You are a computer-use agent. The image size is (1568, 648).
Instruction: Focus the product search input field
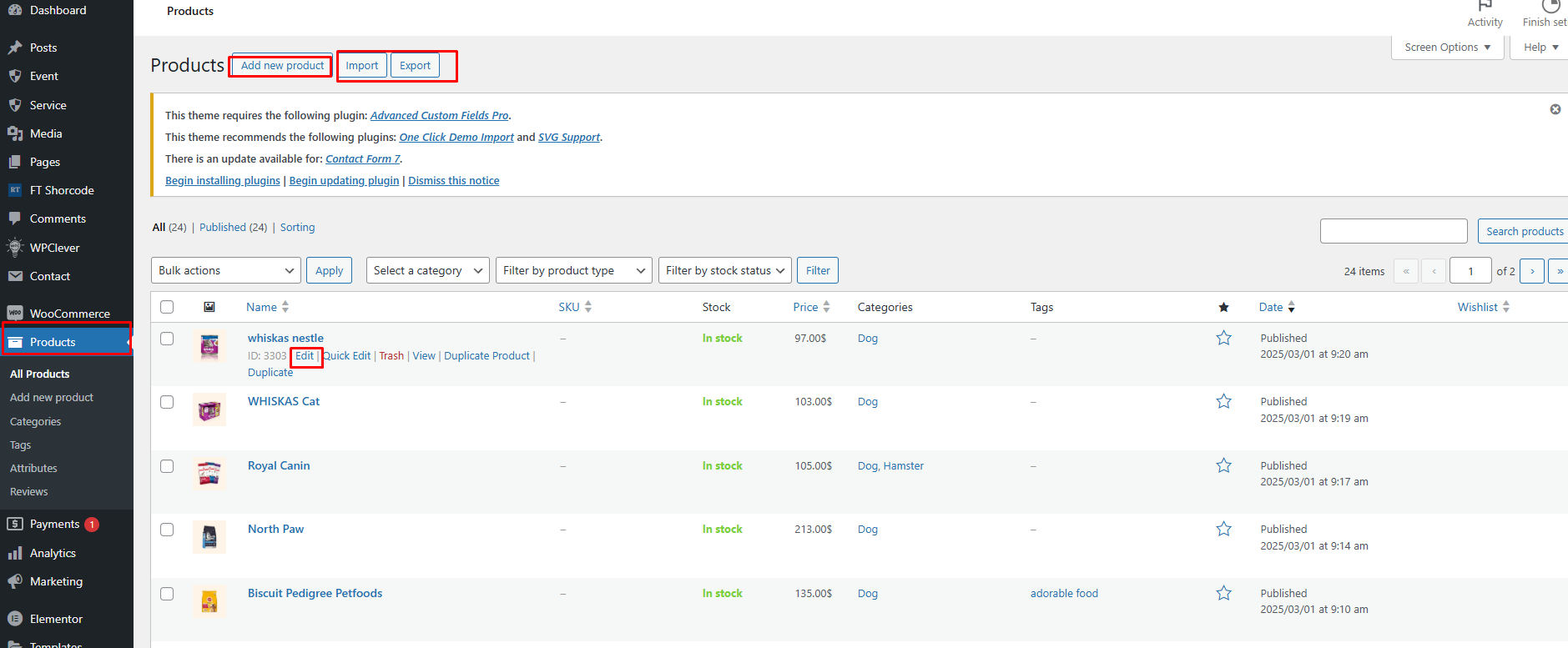[1394, 231]
